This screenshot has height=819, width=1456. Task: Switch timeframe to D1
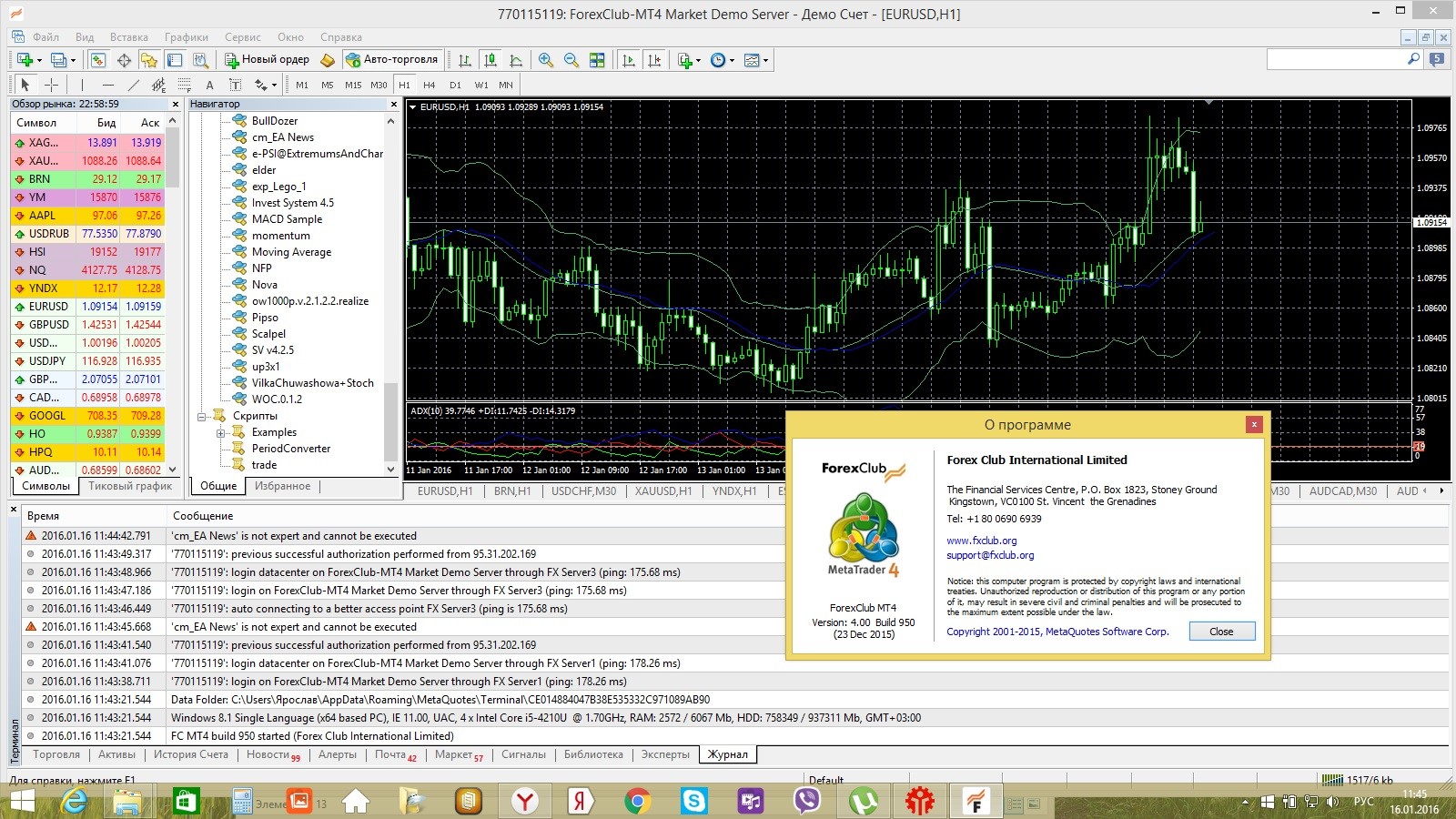pos(455,85)
